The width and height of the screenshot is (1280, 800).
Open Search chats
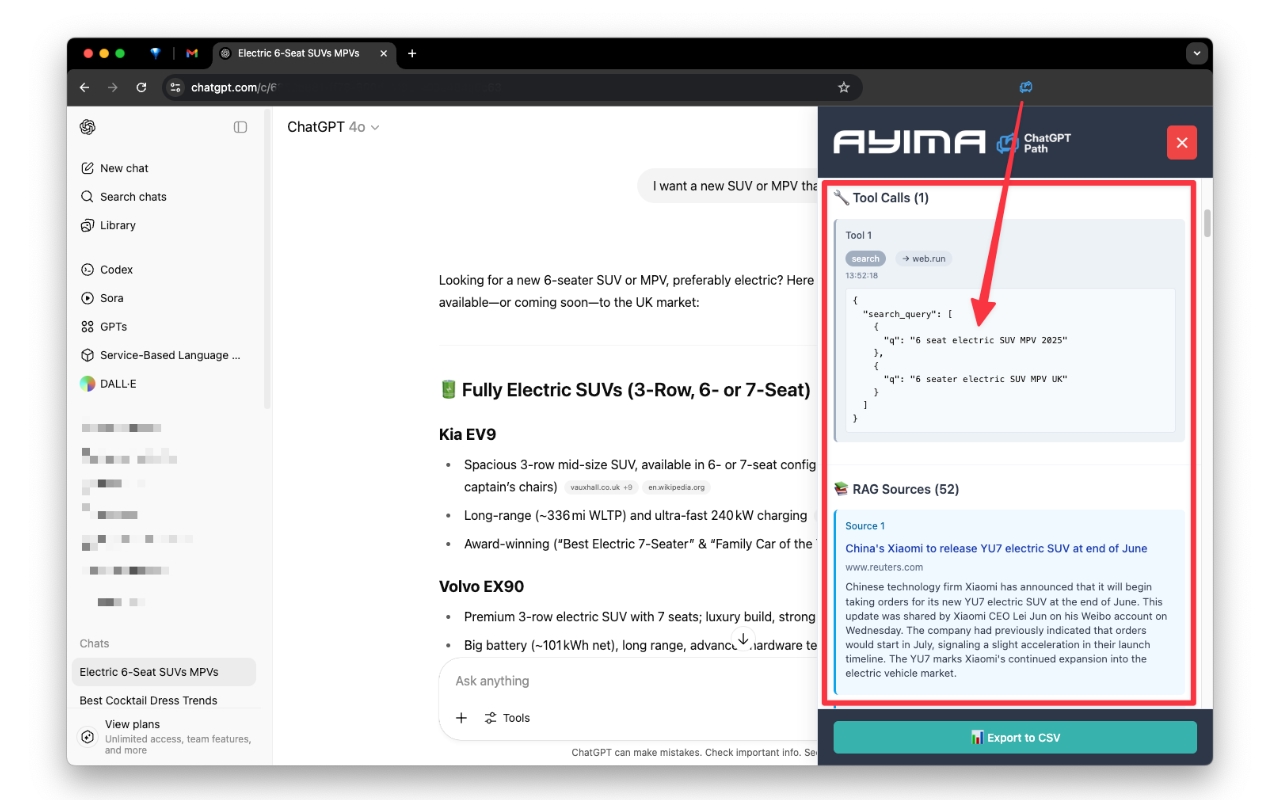[124, 197]
